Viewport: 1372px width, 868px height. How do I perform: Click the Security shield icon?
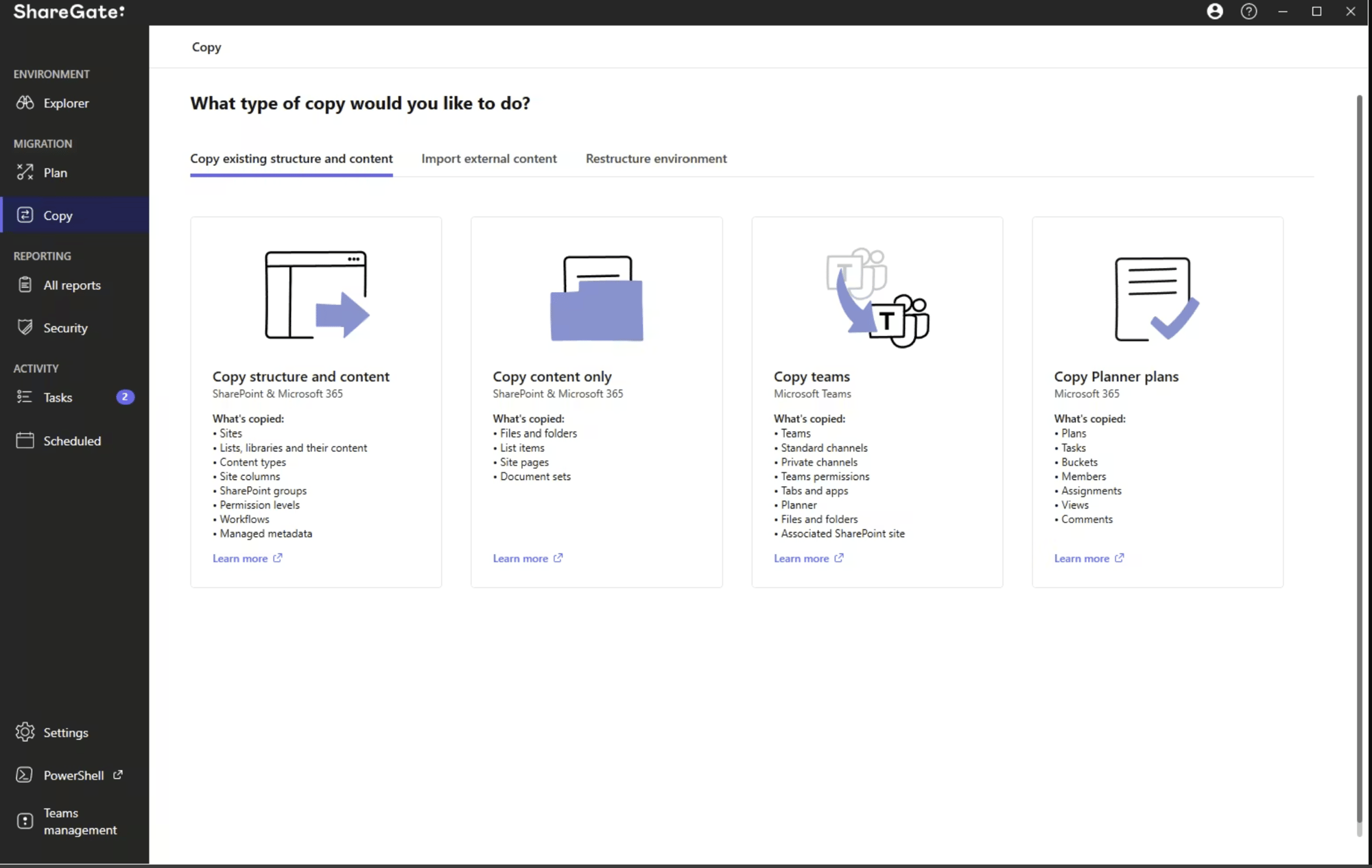pyautogui.click(x=25, y=327)
